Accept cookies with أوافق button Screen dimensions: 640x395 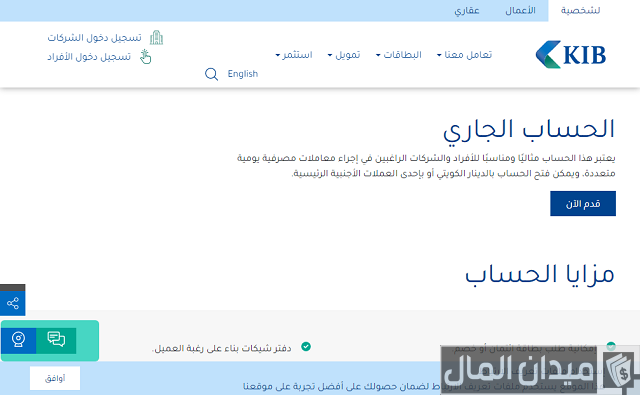(x=55, y=378)
